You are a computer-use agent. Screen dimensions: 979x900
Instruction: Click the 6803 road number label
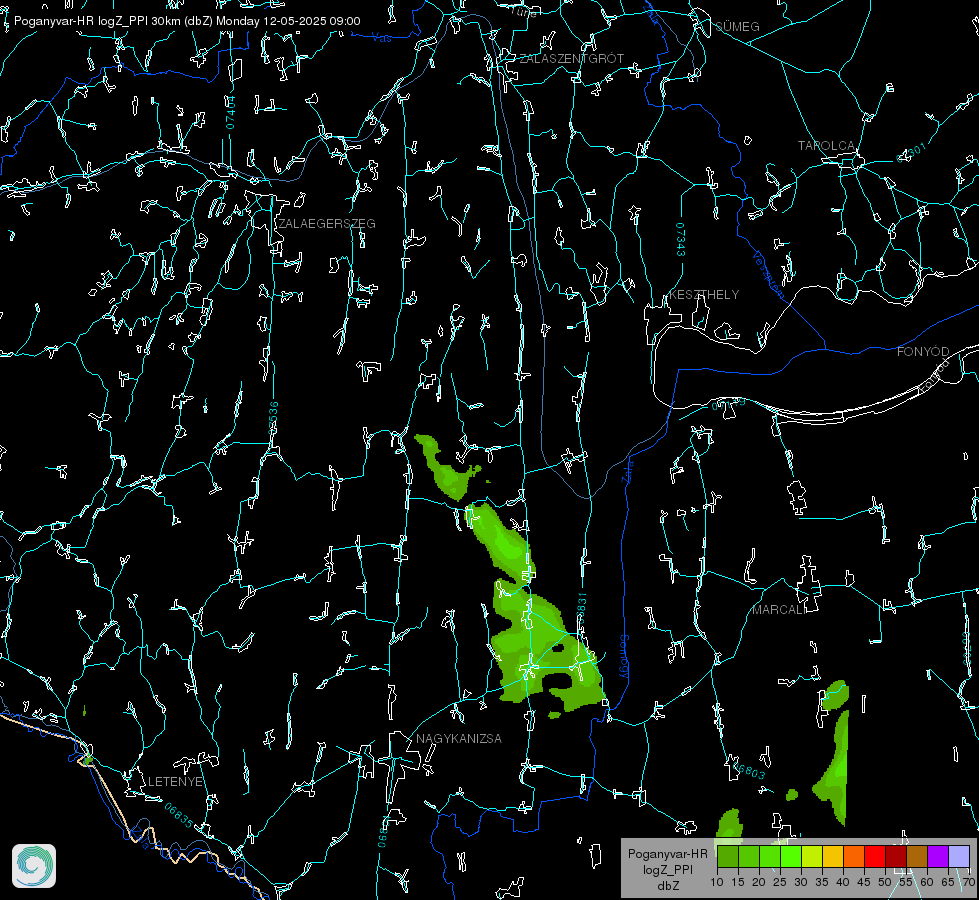tap(750, 772)
